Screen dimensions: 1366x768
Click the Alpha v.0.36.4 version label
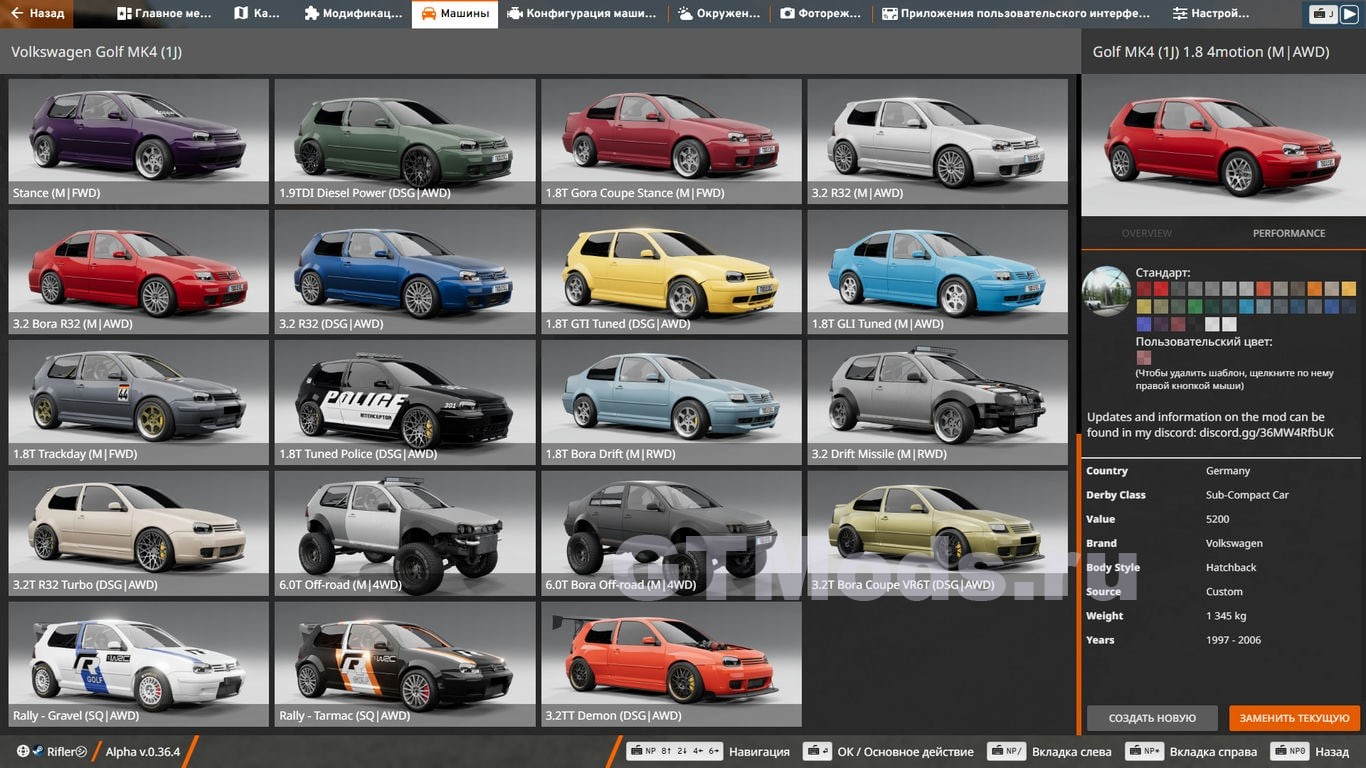(143, 752)
